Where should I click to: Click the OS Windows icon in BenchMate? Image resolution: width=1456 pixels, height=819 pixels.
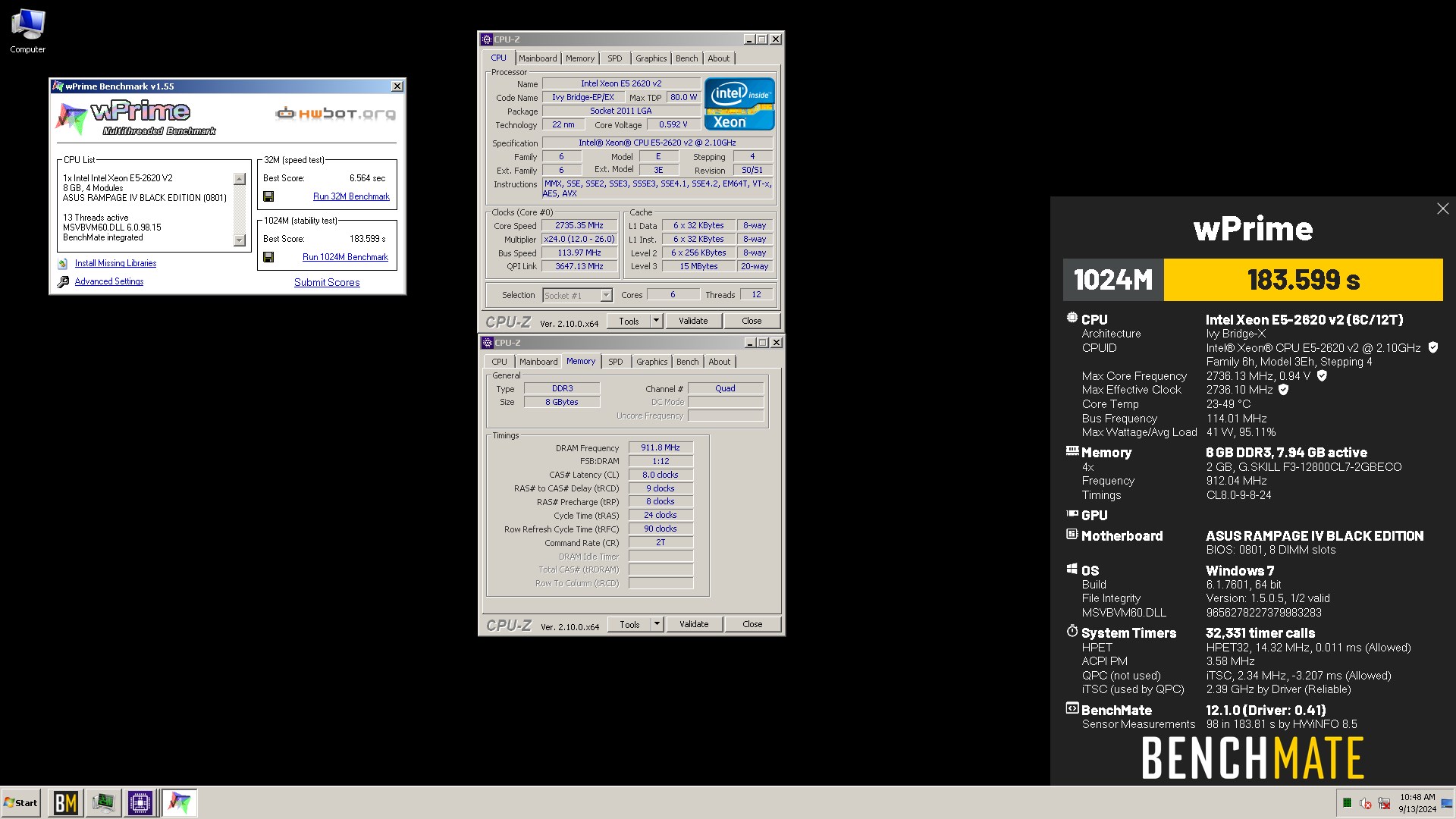pos(1072,569)
